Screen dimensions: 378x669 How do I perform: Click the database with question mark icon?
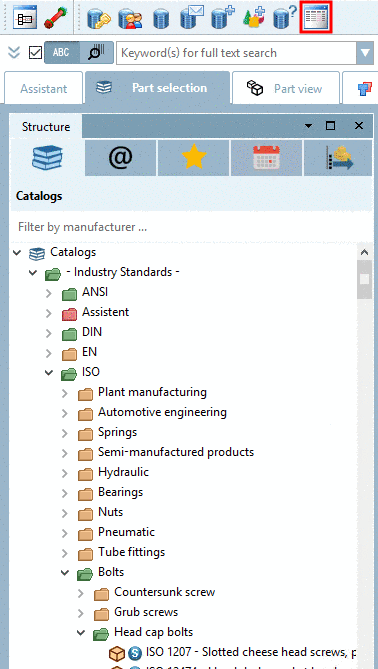tap(285, 18)
